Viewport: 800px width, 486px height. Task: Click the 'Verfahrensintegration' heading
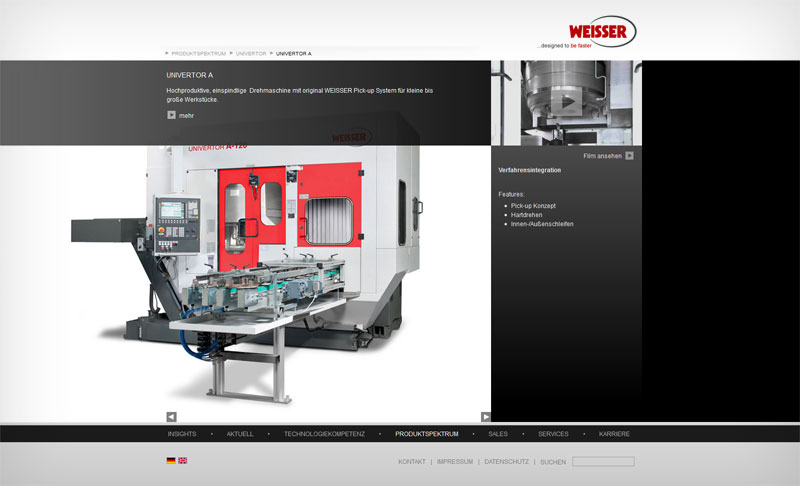530,170
